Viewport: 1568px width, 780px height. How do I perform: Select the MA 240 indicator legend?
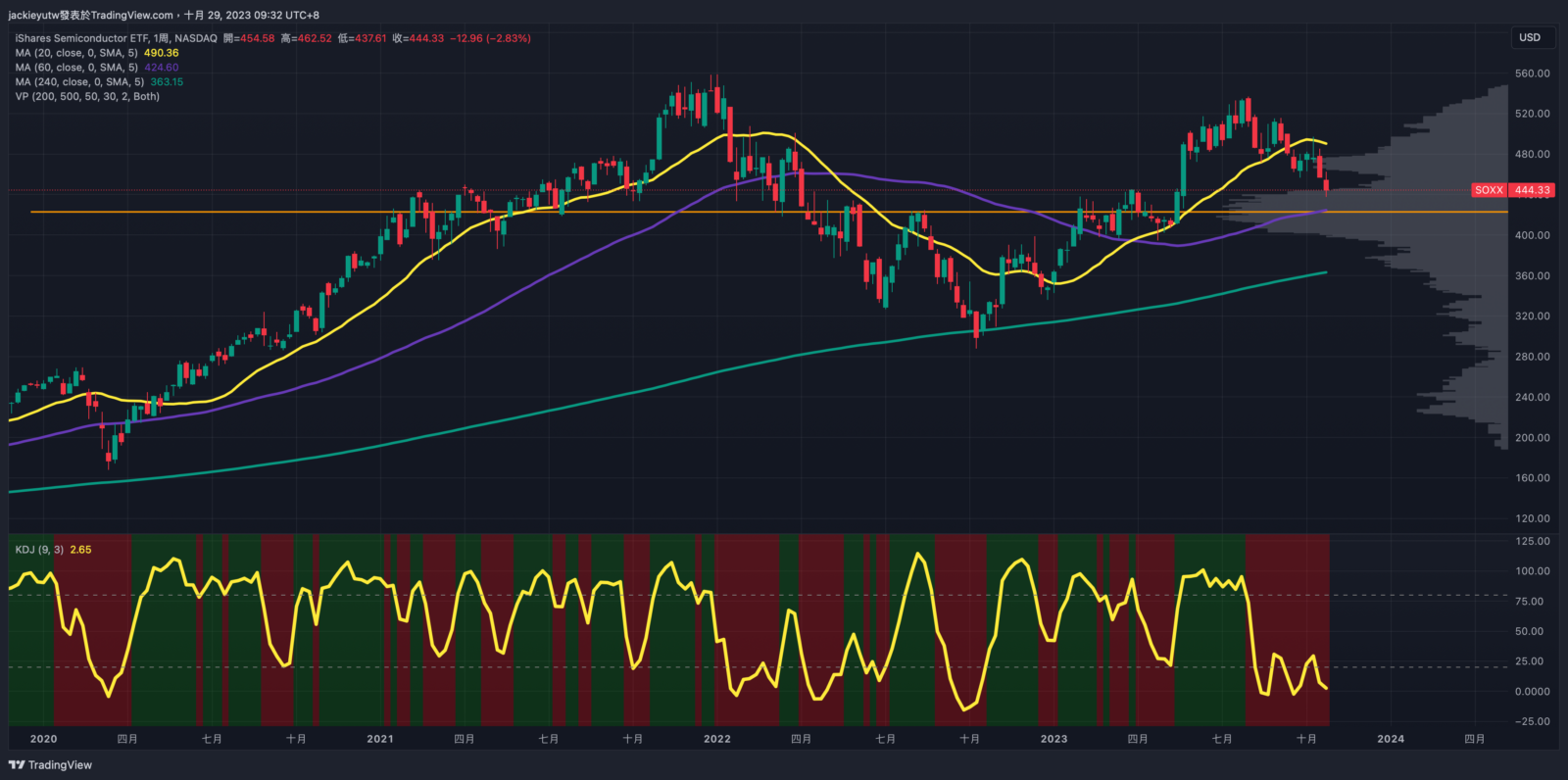[79, 82]
